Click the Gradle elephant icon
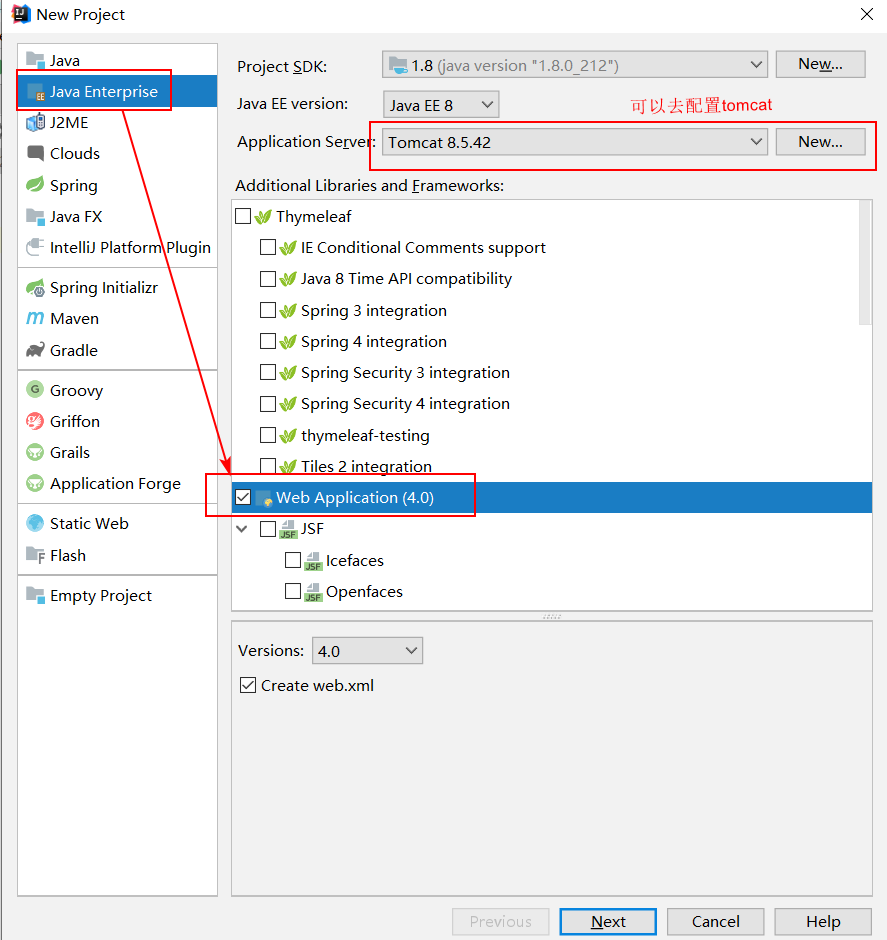 click(35, 350)
